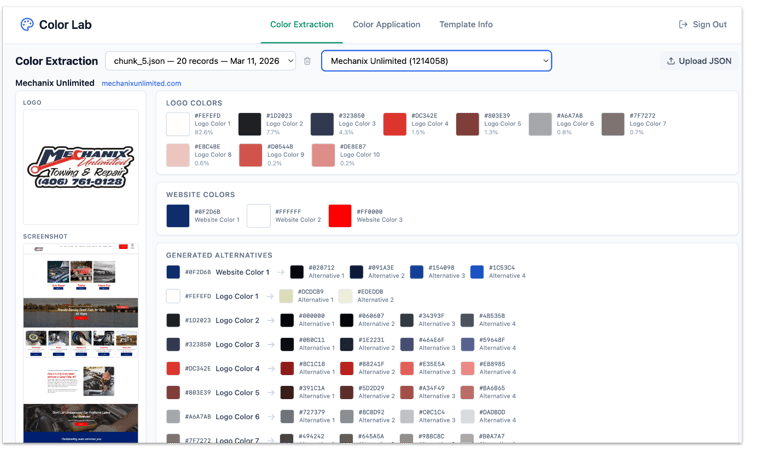Image resolution: width=768 pixels, height=458 pixels.
Task: Select the Color Extraction tab
Action: [x=302, y=24]
